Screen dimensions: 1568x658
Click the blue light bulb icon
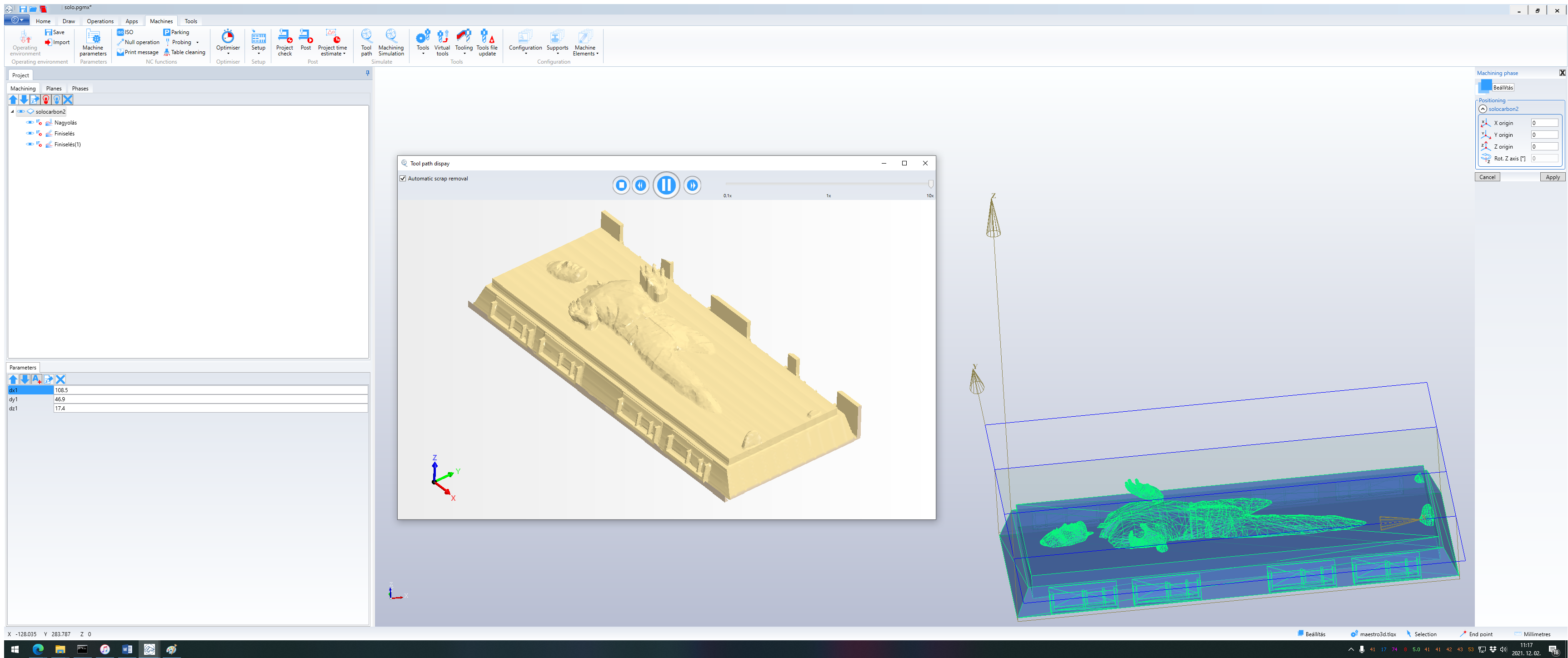pos(57,99)
